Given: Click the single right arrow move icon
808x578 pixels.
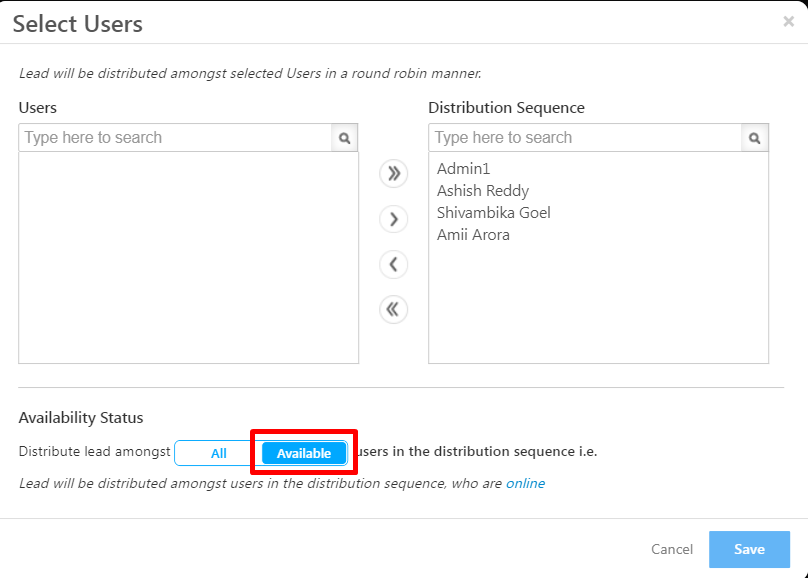Looking at the screenshot, I should [x=394, y=219].
